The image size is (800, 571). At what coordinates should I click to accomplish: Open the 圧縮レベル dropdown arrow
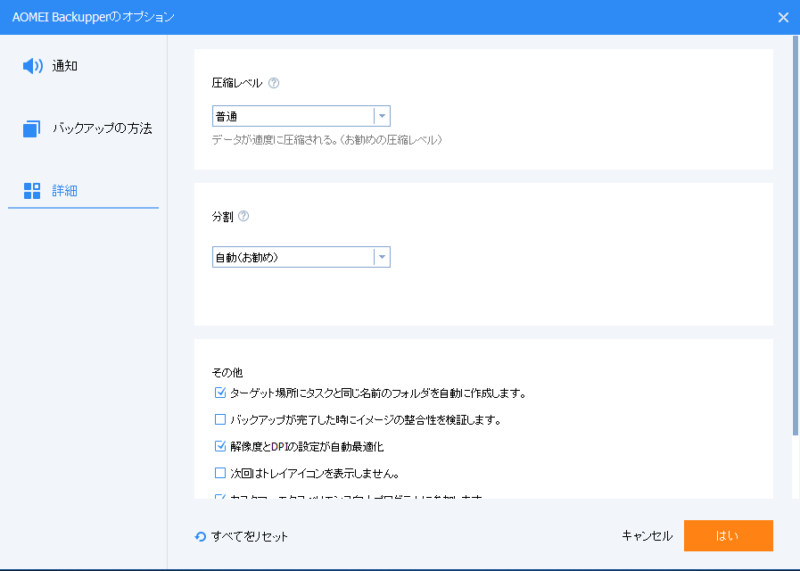[382, 116]
